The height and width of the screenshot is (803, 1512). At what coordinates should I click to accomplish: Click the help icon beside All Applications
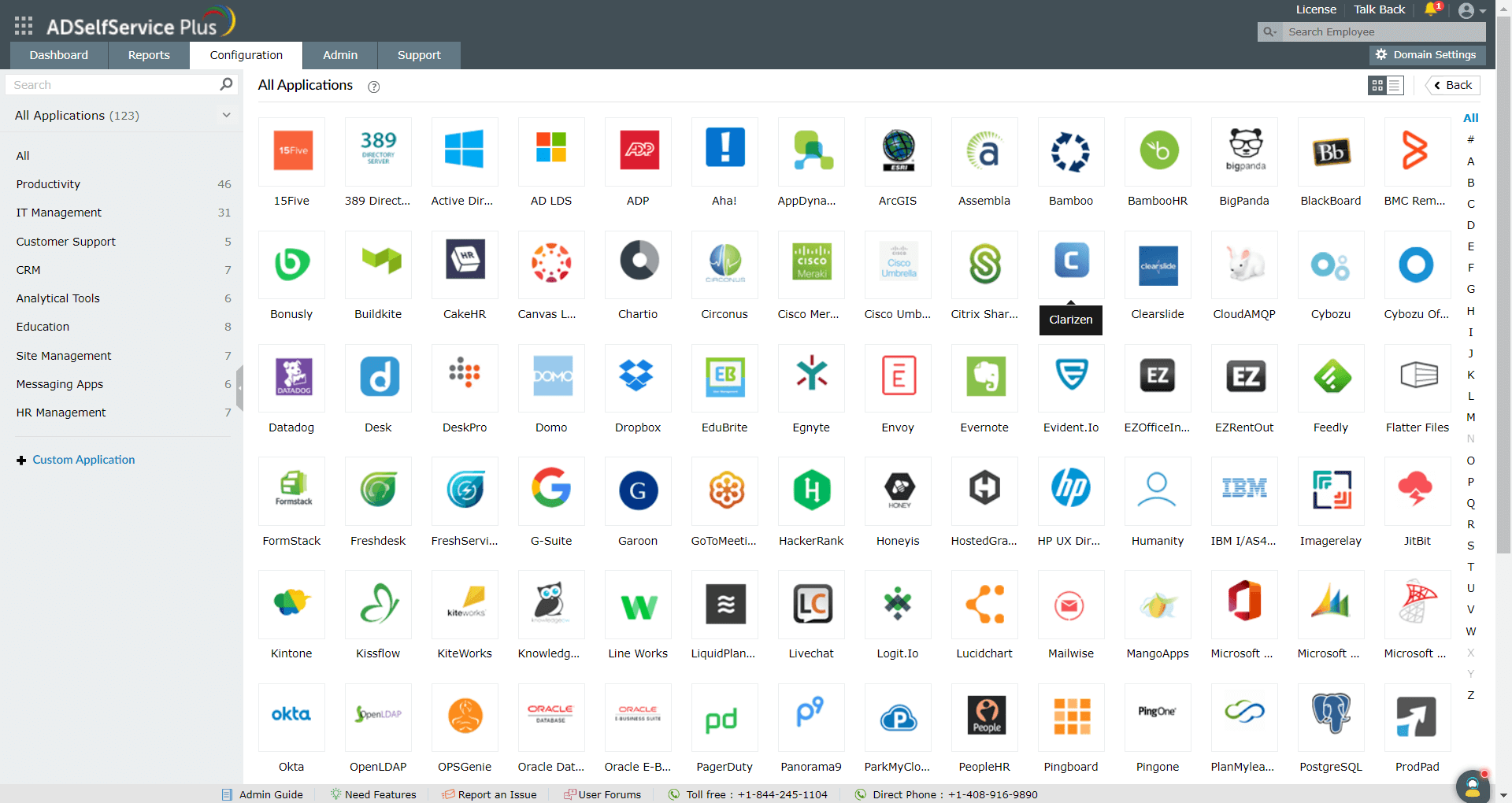pyautogui.click(x=374, y=87)
